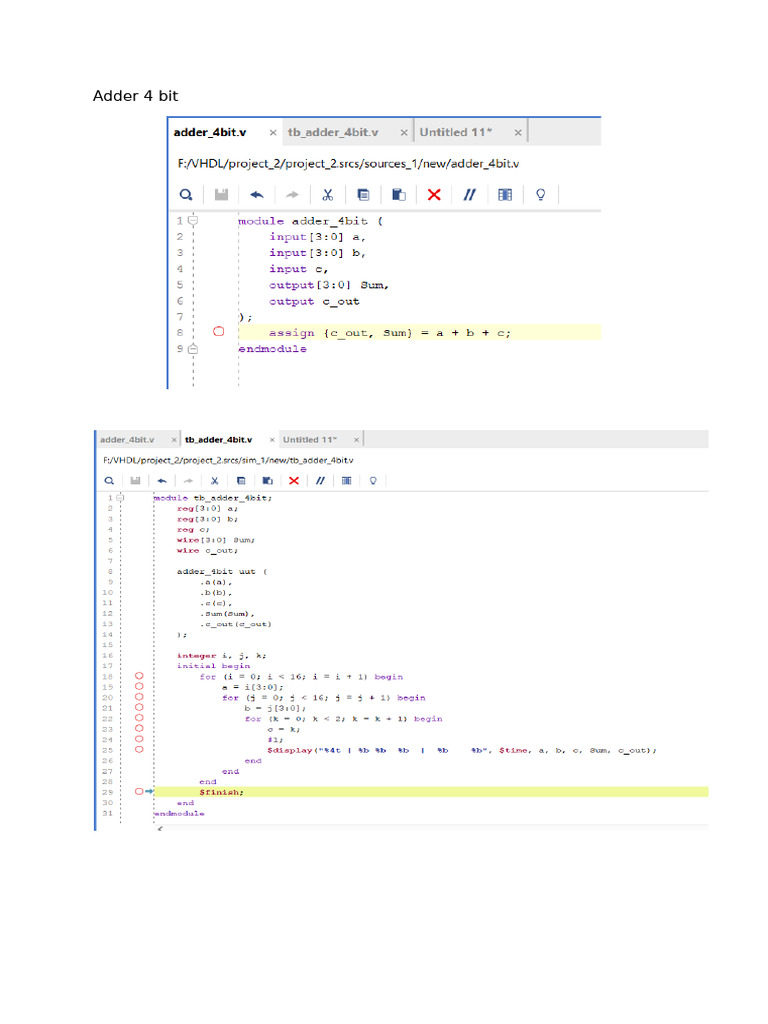Click the copy icon in adder_4bit.v editor toolbar
The image size is (768, 1024).
[x=363, y=195]
